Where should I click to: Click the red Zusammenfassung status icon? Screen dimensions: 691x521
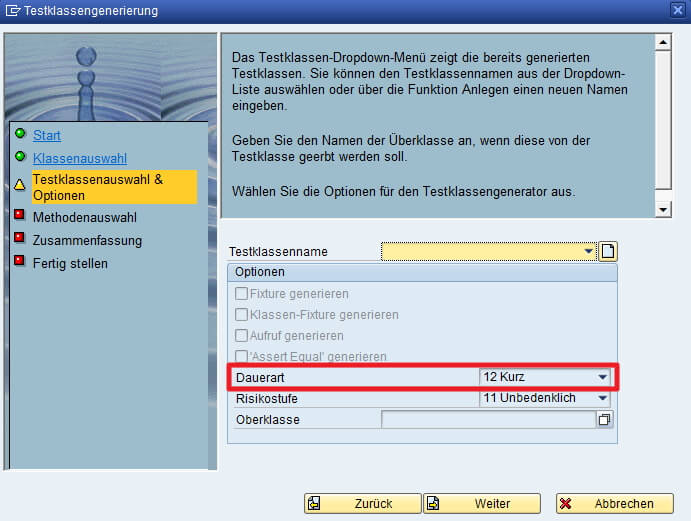click(20, 240)
